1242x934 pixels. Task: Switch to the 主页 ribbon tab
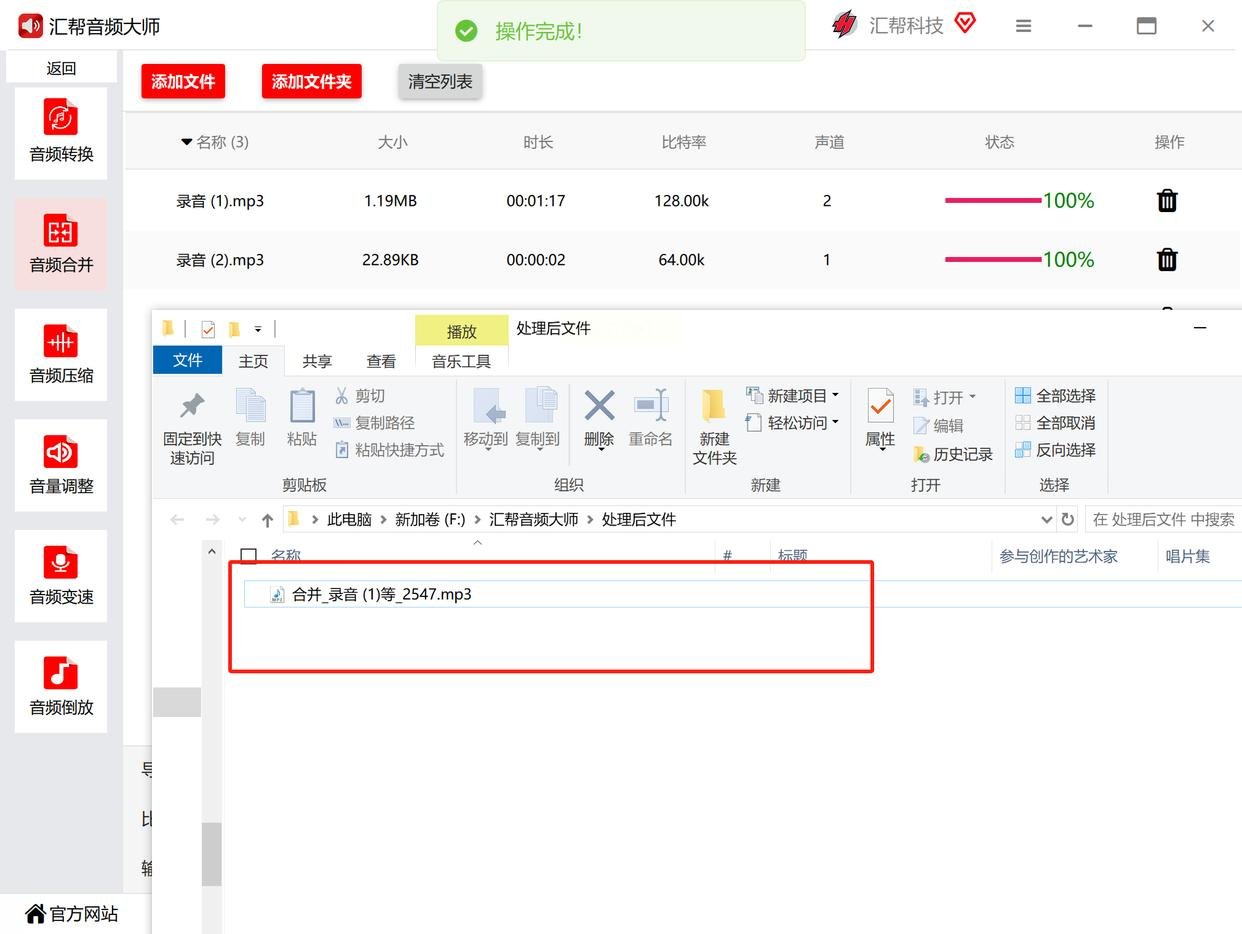click(253, 361)
